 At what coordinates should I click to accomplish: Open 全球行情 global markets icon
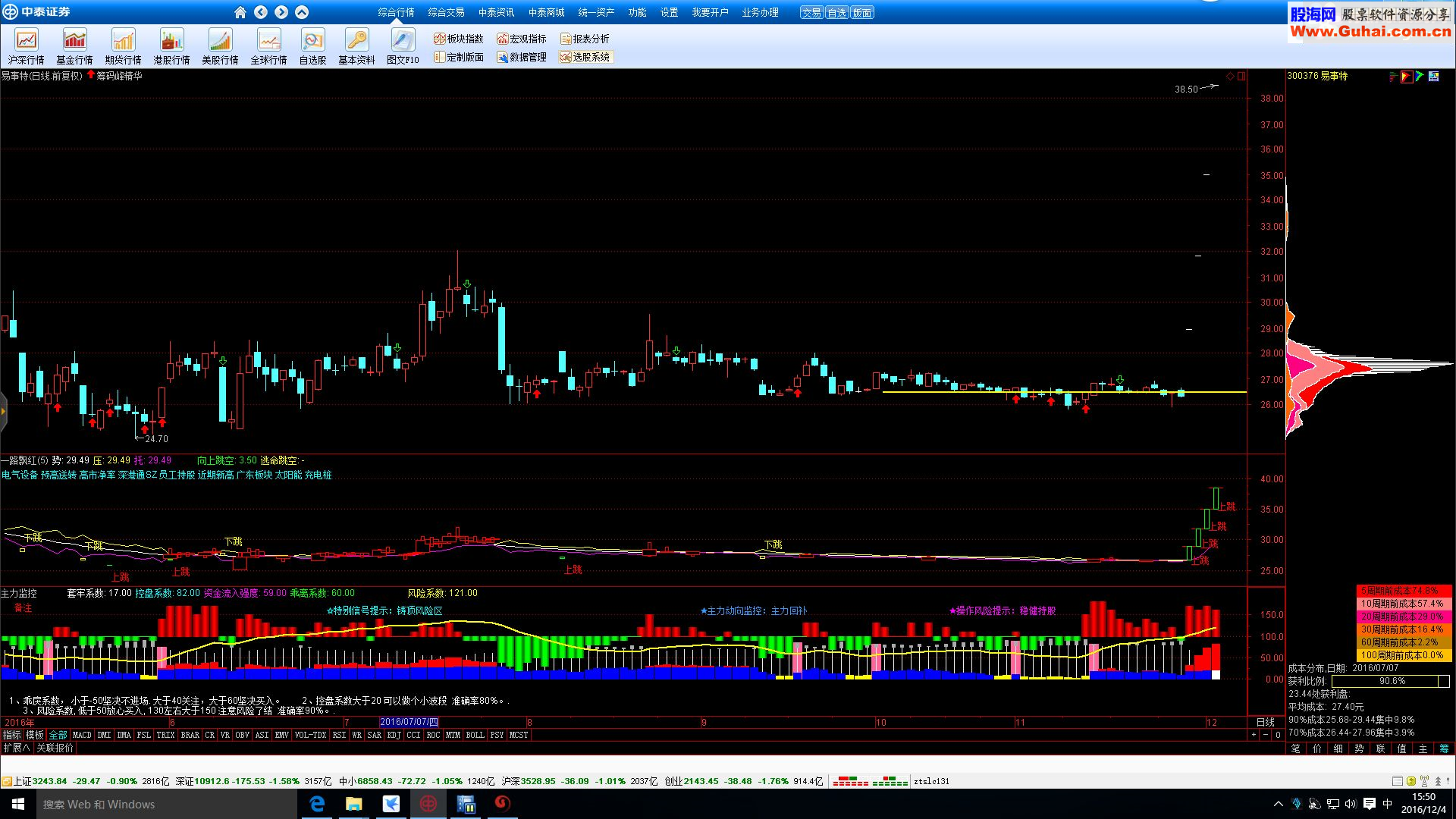click(x=268, y=46)
